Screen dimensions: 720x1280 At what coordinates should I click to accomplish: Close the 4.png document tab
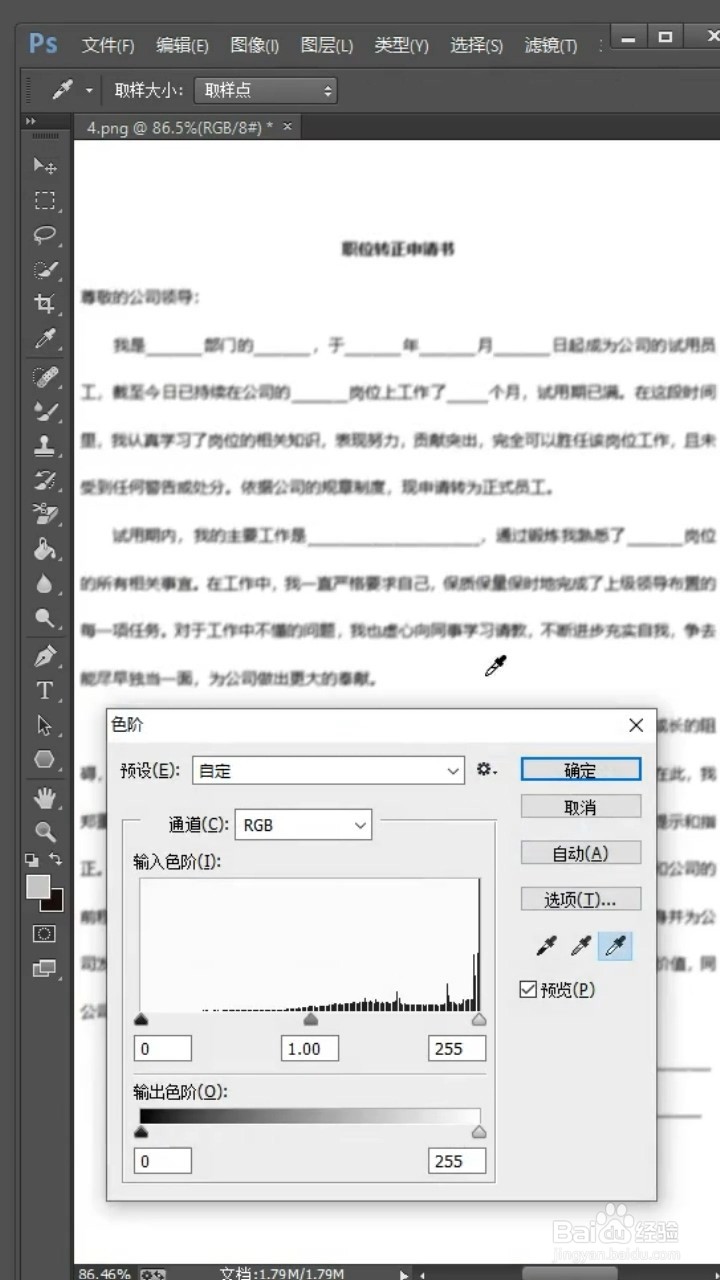[288, 127]
